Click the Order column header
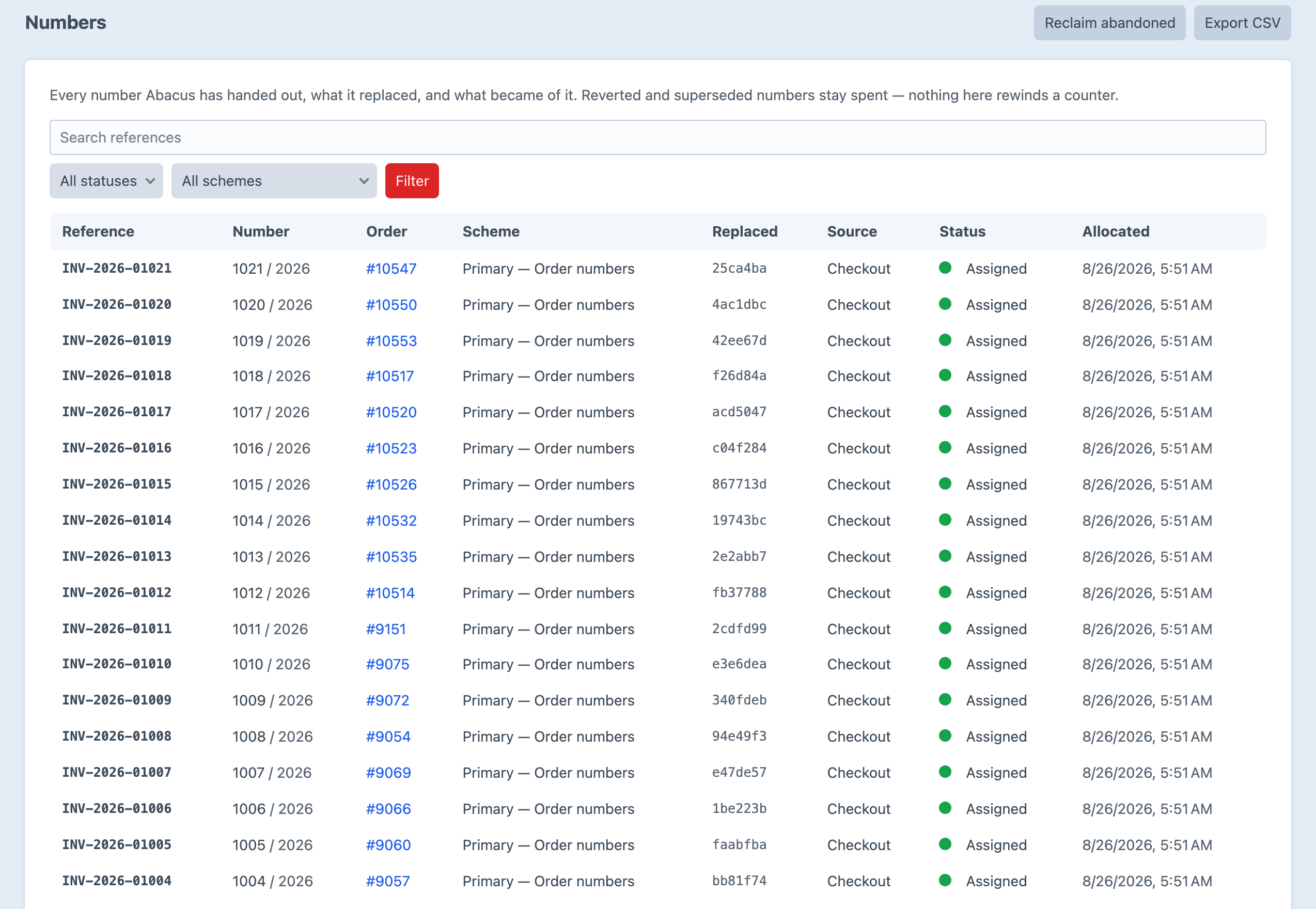Viewport: 1316px width, 909px height. click(x=387, y=231)
